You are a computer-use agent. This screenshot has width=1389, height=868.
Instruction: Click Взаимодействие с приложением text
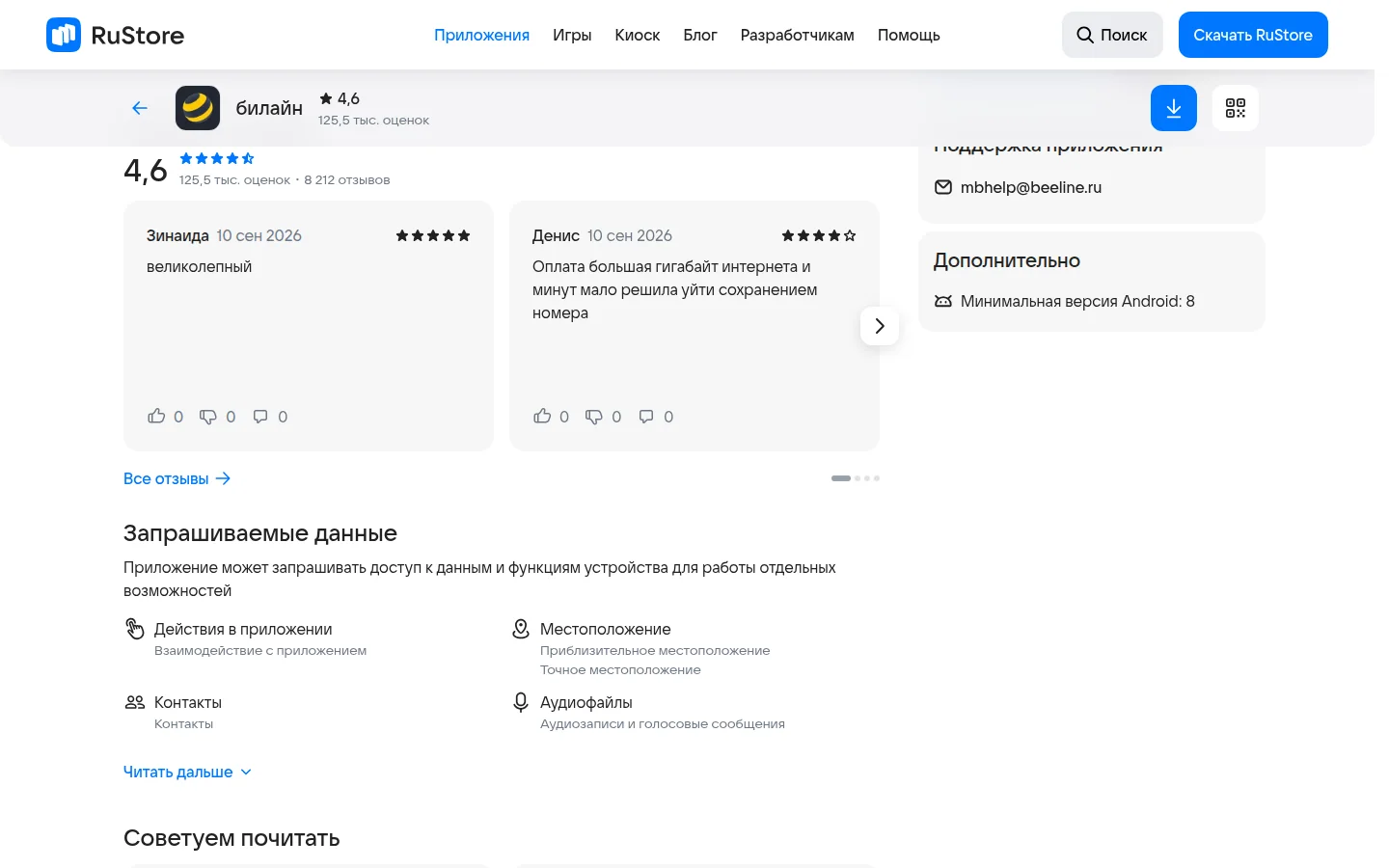click(260, 650)
